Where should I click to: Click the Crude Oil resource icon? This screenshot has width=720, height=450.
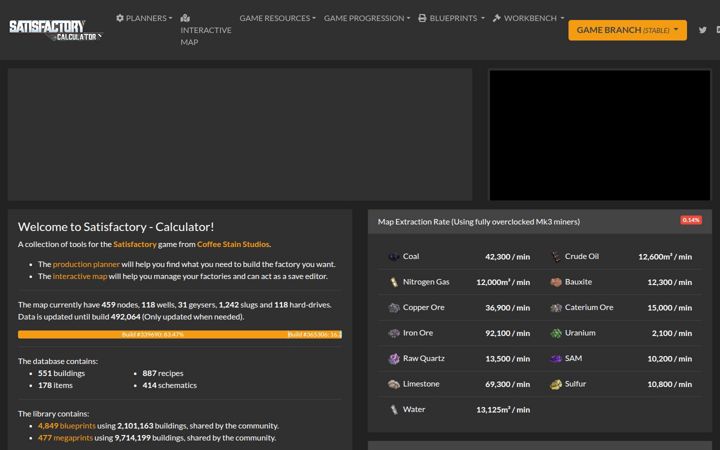pos(556,257)
